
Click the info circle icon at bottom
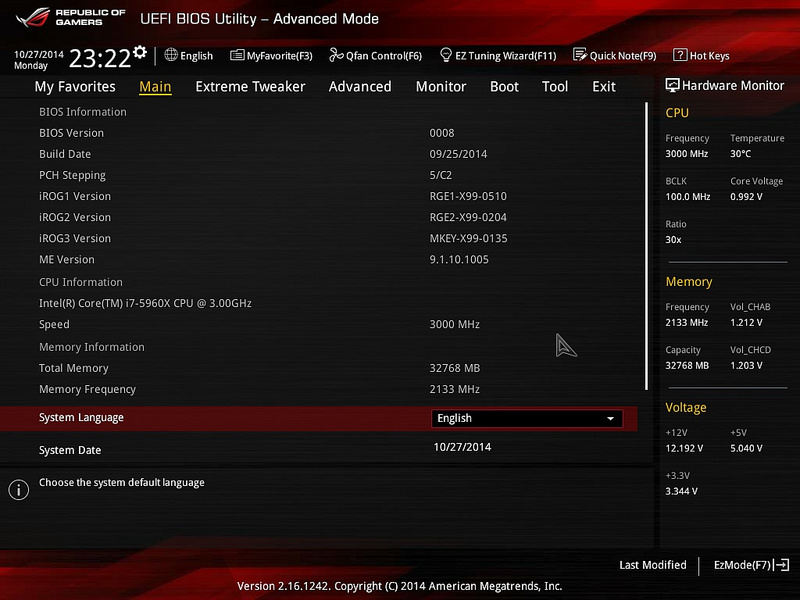click(19, 490)
